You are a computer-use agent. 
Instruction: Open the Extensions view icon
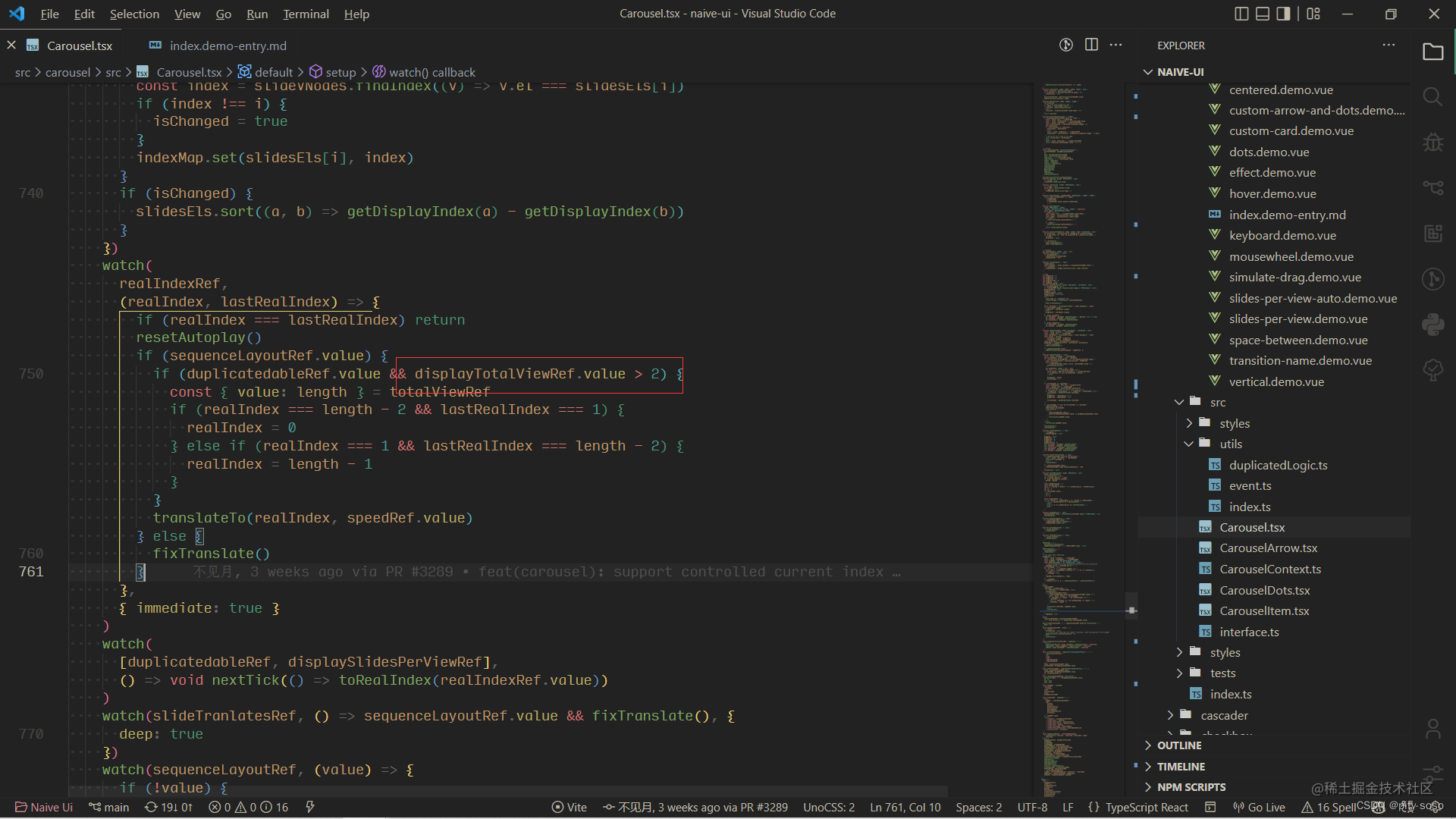coord(1432,233)
